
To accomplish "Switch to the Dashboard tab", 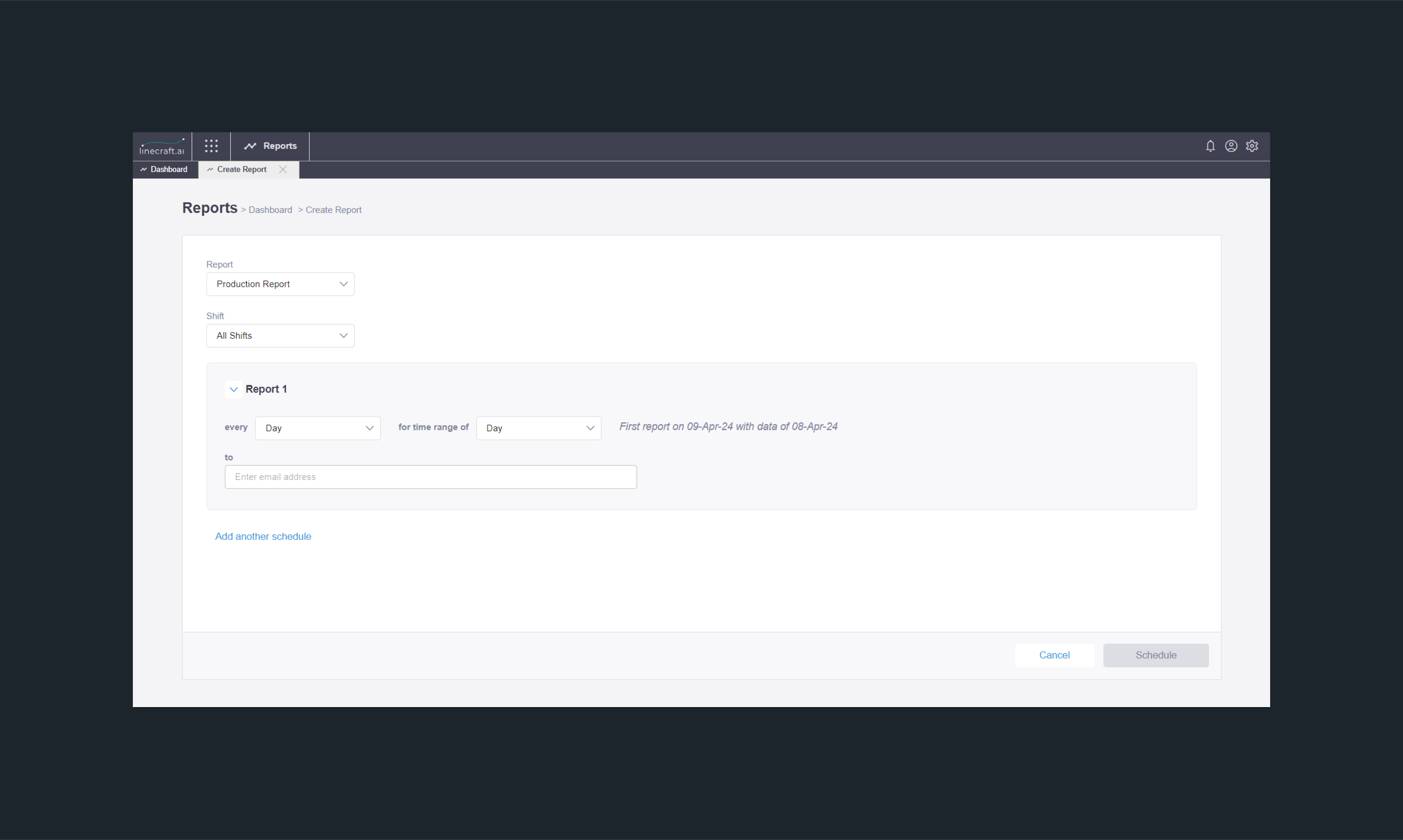I will click(165, 169).
